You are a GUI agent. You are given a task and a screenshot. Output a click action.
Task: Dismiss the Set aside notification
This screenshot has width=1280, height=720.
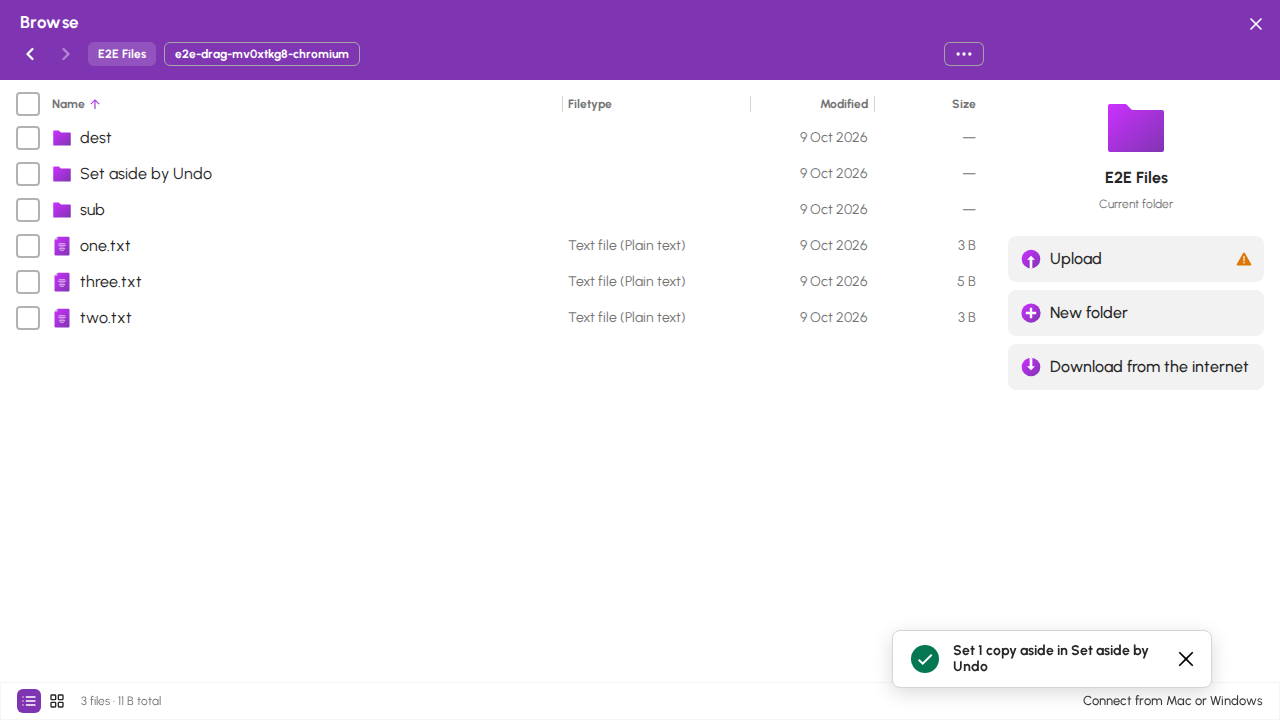[x=1186, y=659]
